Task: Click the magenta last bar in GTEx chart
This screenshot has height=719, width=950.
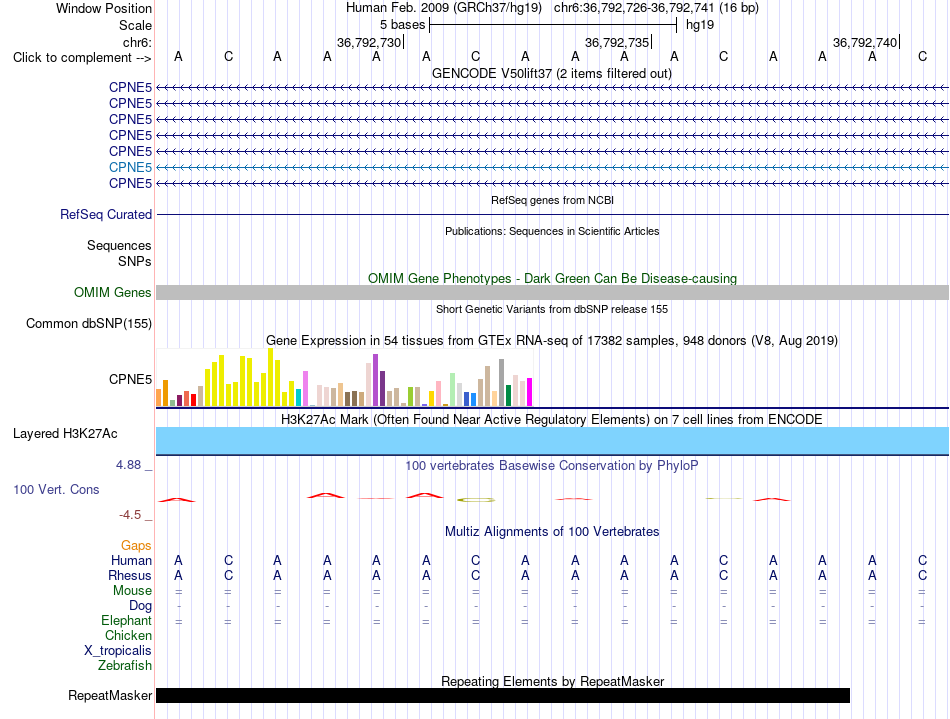Action: 530,392
